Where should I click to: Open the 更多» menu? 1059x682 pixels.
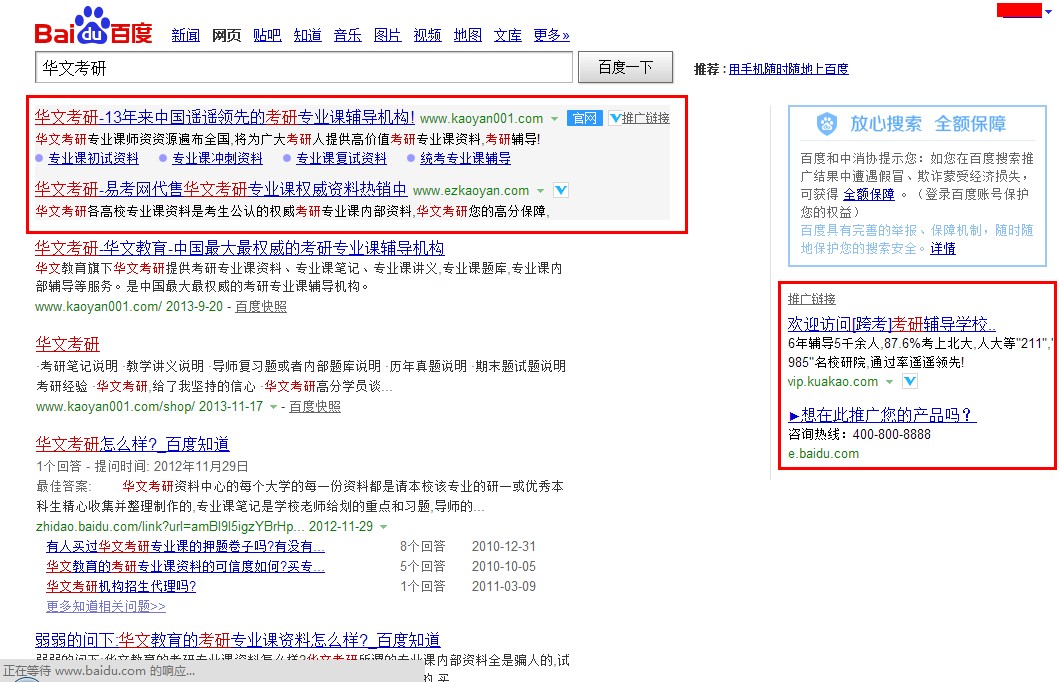(x=551, y=35)
